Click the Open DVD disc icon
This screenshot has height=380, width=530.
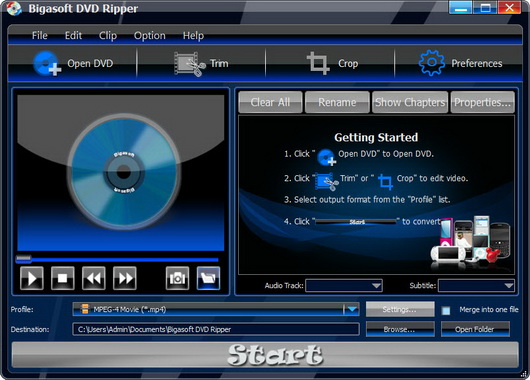point(47,63)
